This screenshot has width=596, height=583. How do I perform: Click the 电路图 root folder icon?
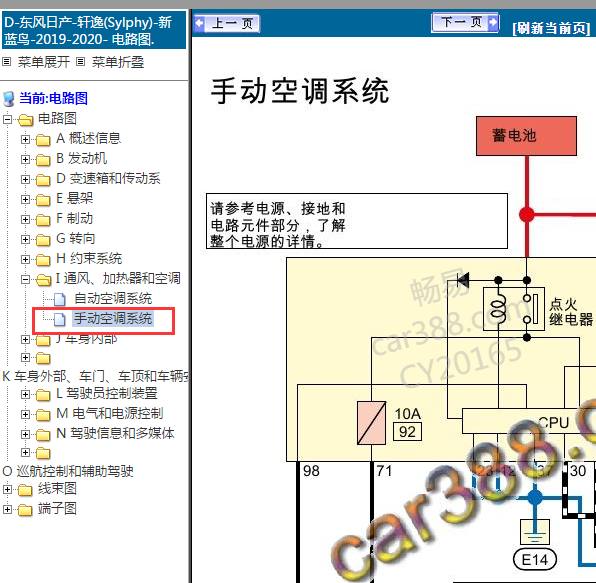pyautogui.click(x=25, y=120)
